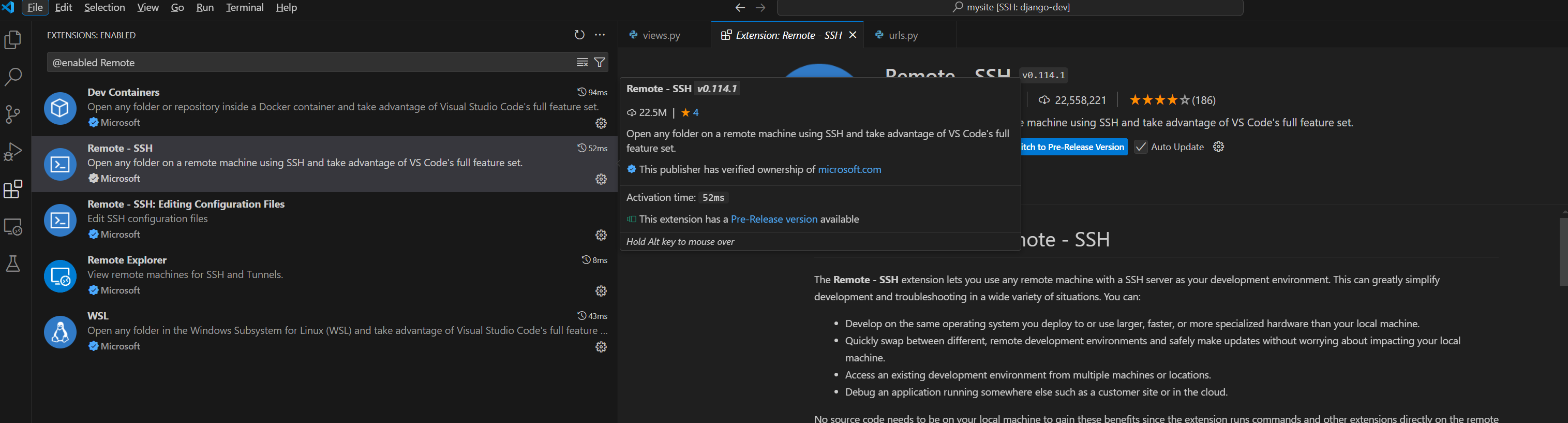Open Manage gear for Remote - SSH
Screen dimensions: 1568x423
601,179
